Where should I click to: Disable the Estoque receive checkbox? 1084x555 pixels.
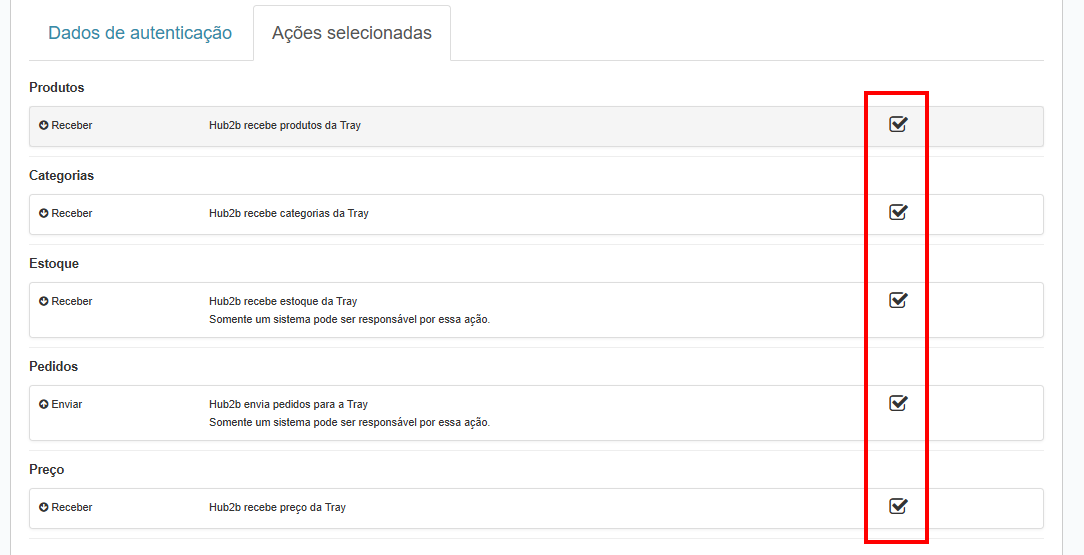[x=898, y=300]
